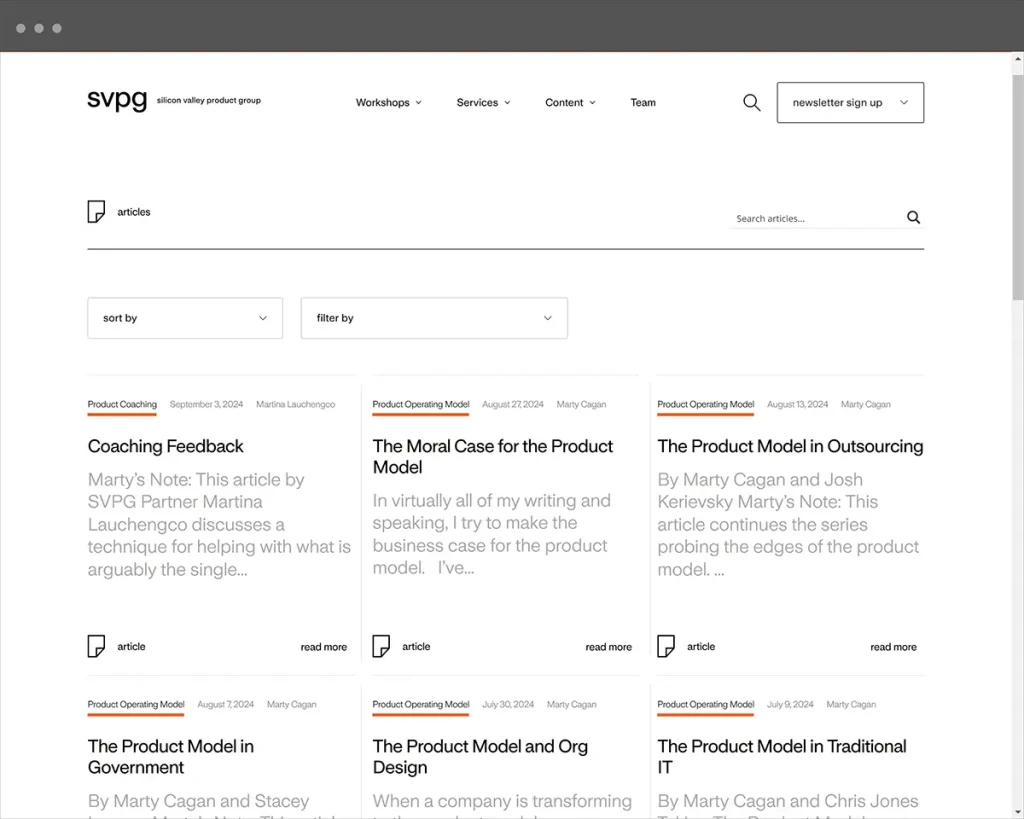Click the leftmost window control dot
The image size is (1024, 819).
pyautogui.click(x=21, y=28)
